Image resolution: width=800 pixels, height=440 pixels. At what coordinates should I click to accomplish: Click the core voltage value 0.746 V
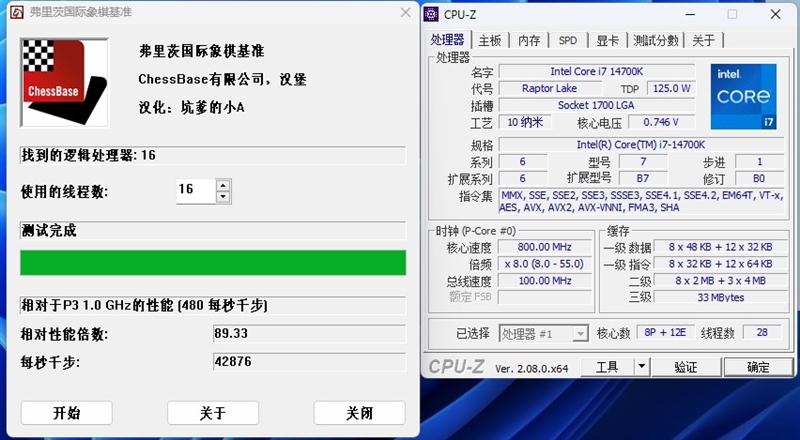(x=661, y=122)
